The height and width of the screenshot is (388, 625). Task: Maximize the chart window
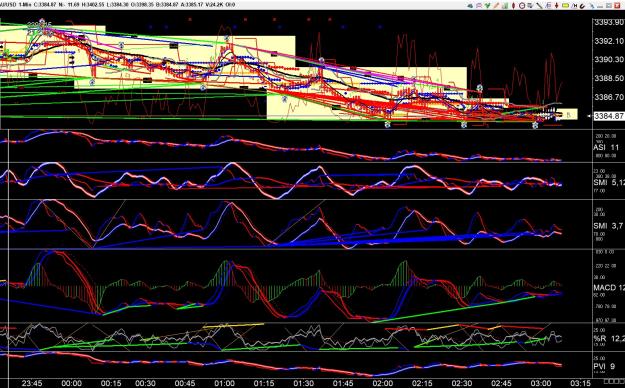click(x=608, y=6)
